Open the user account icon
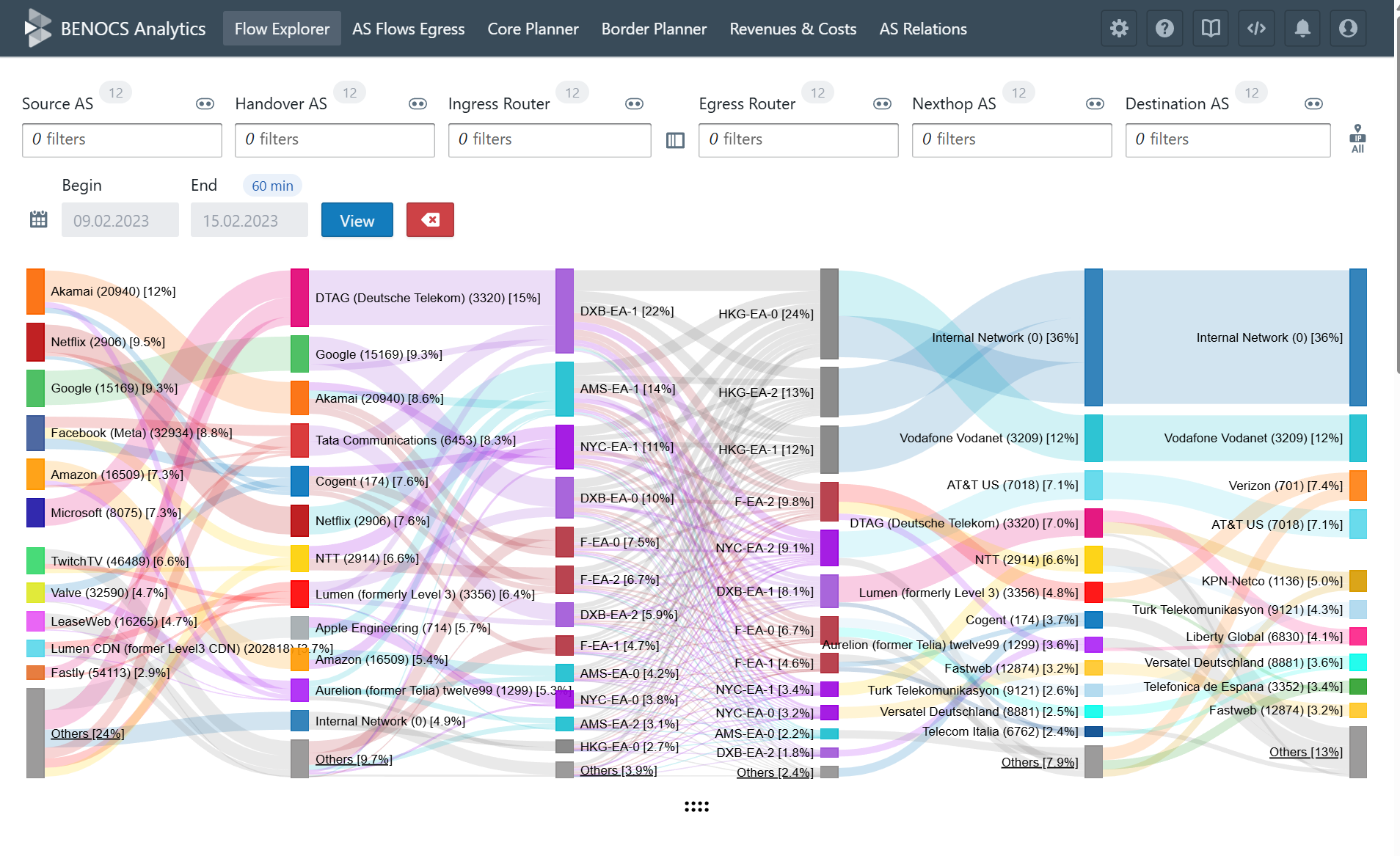This screenshot has height=856, width=1400. (x=1348, y=29)
